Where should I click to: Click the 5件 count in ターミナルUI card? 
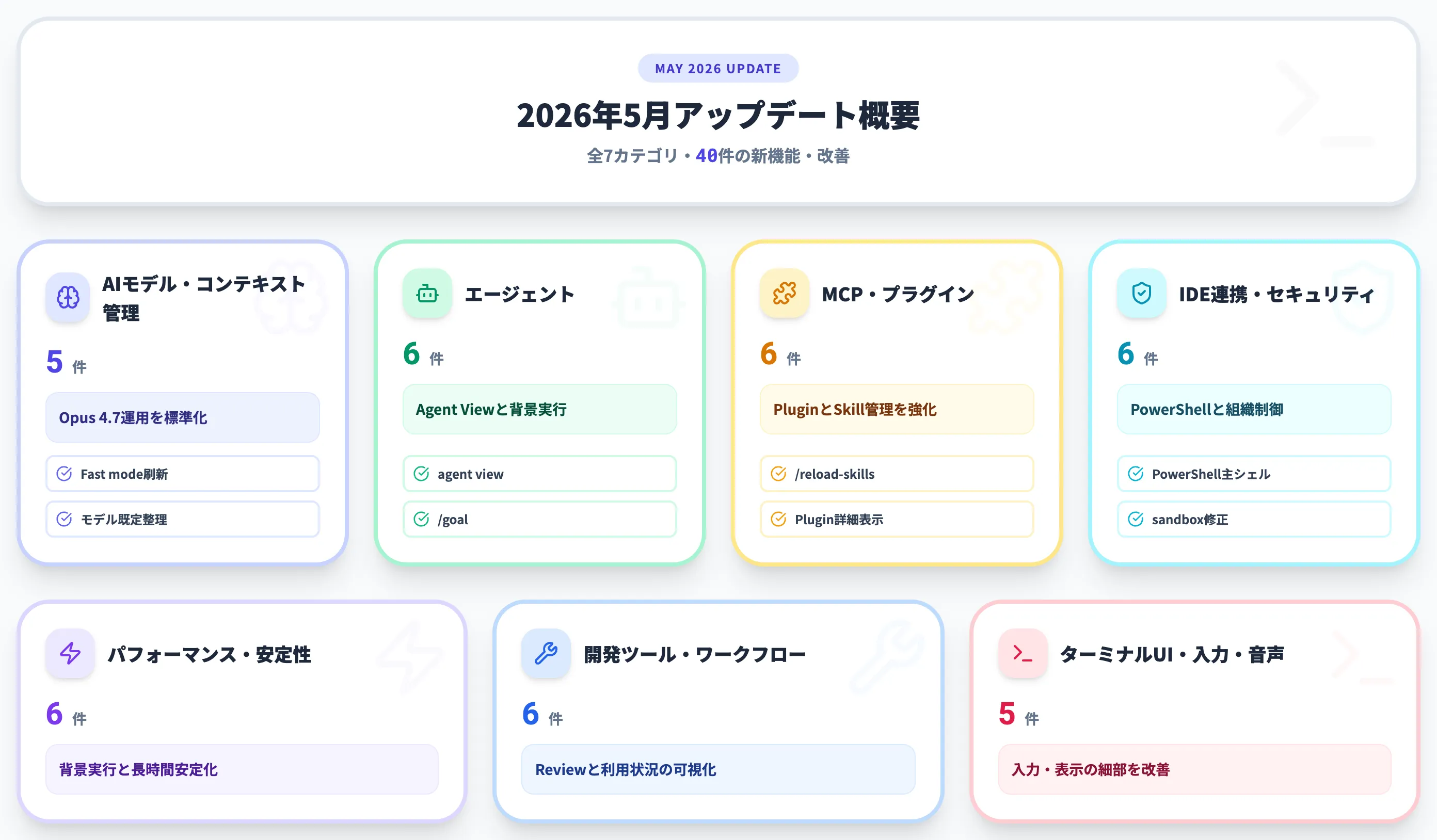(1019, 714)
